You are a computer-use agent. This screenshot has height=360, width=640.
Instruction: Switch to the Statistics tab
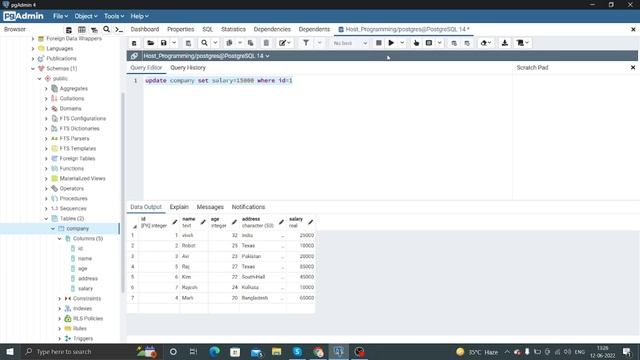pyautogui.click(x=233, y=29)
